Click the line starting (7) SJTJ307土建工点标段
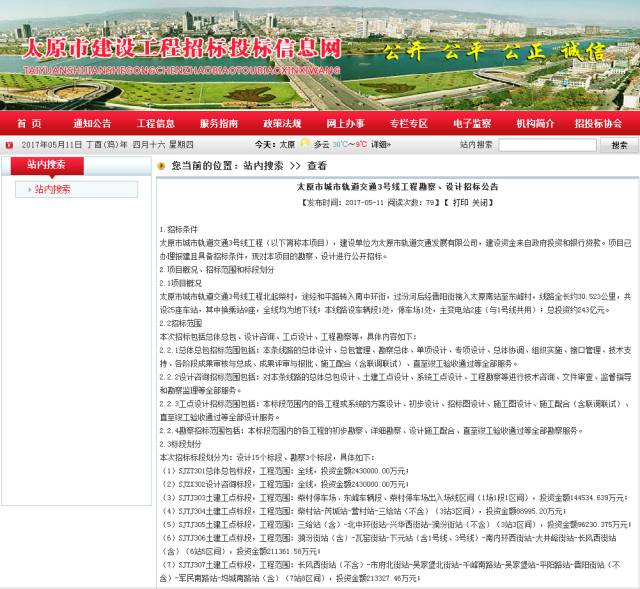Image resolution: width=640 pixels, height=589 pixels. [x=391, y=571]
